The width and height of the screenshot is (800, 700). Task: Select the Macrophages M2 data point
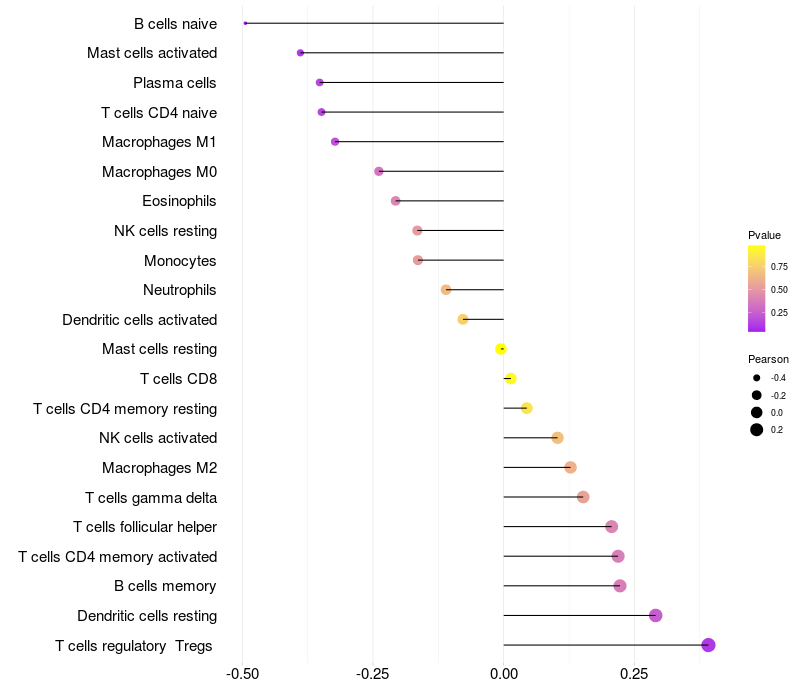pos(570,467)
